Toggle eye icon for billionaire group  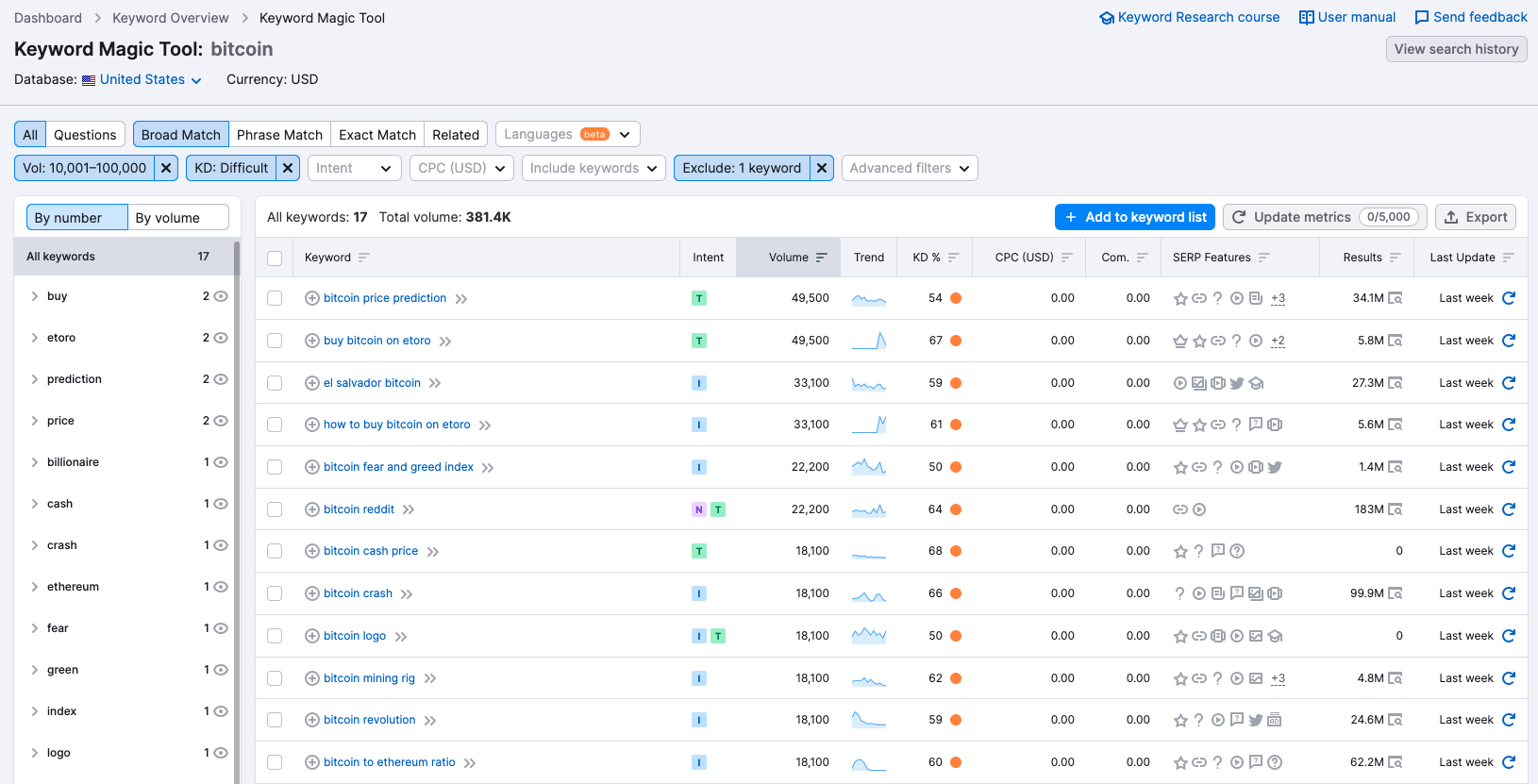coord(221,462)
